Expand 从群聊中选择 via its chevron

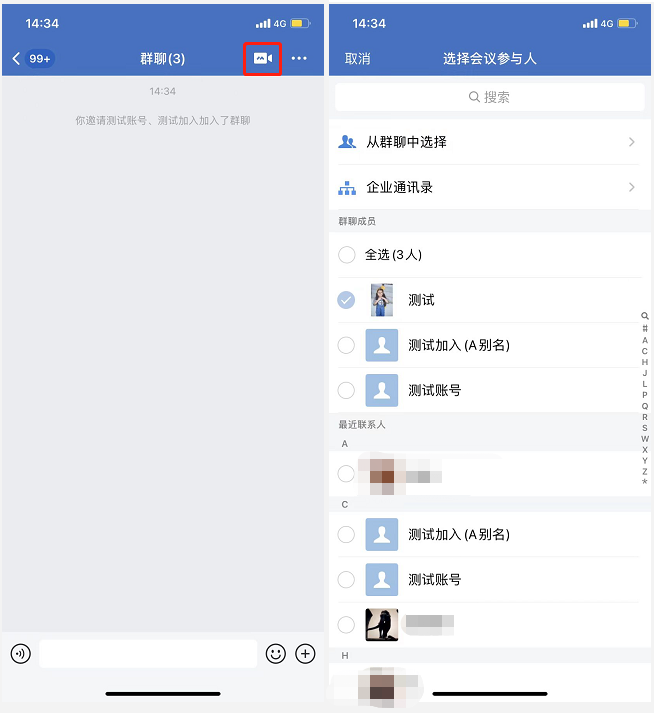pos(632,142)
